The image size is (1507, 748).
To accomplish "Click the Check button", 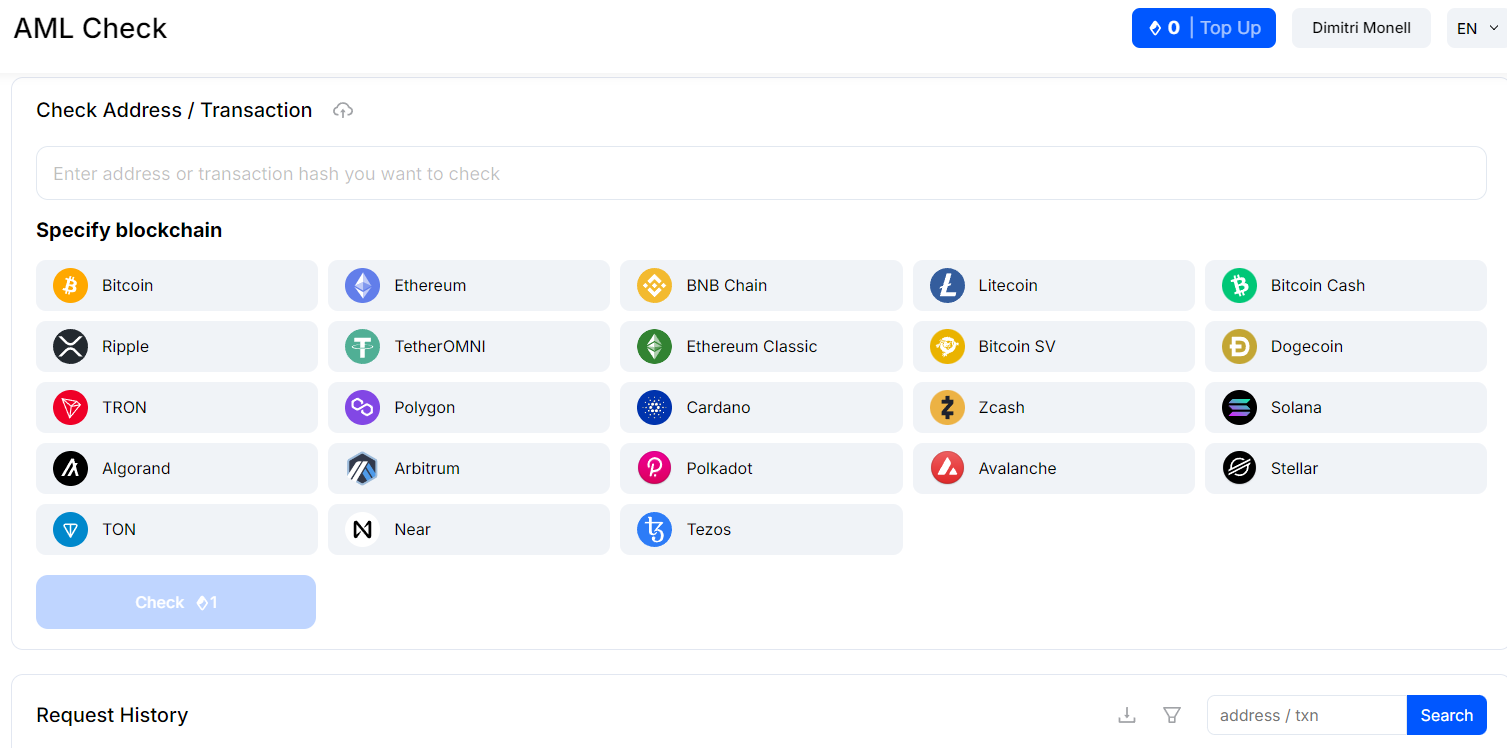I will tap(176, 602).
